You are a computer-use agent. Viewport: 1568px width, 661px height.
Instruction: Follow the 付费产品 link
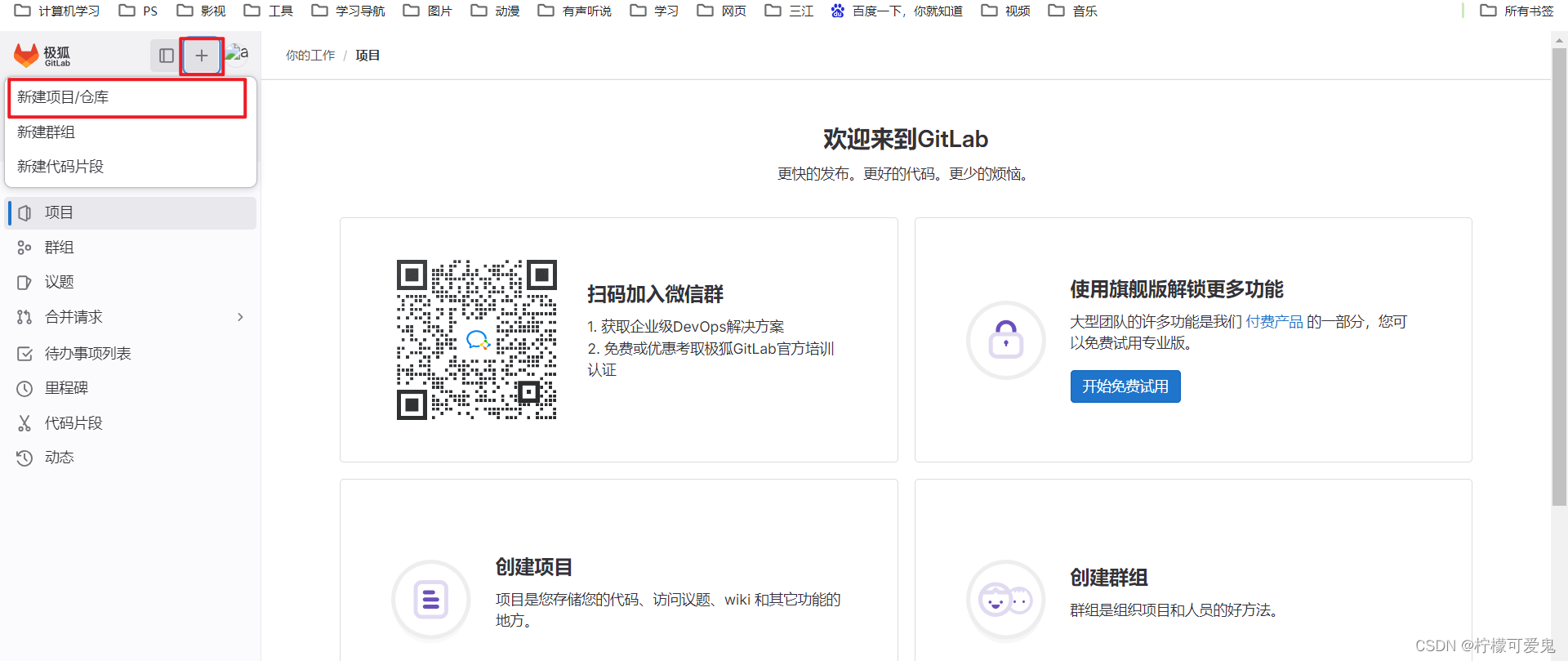pyautogui.click(x=1274, y=322)
